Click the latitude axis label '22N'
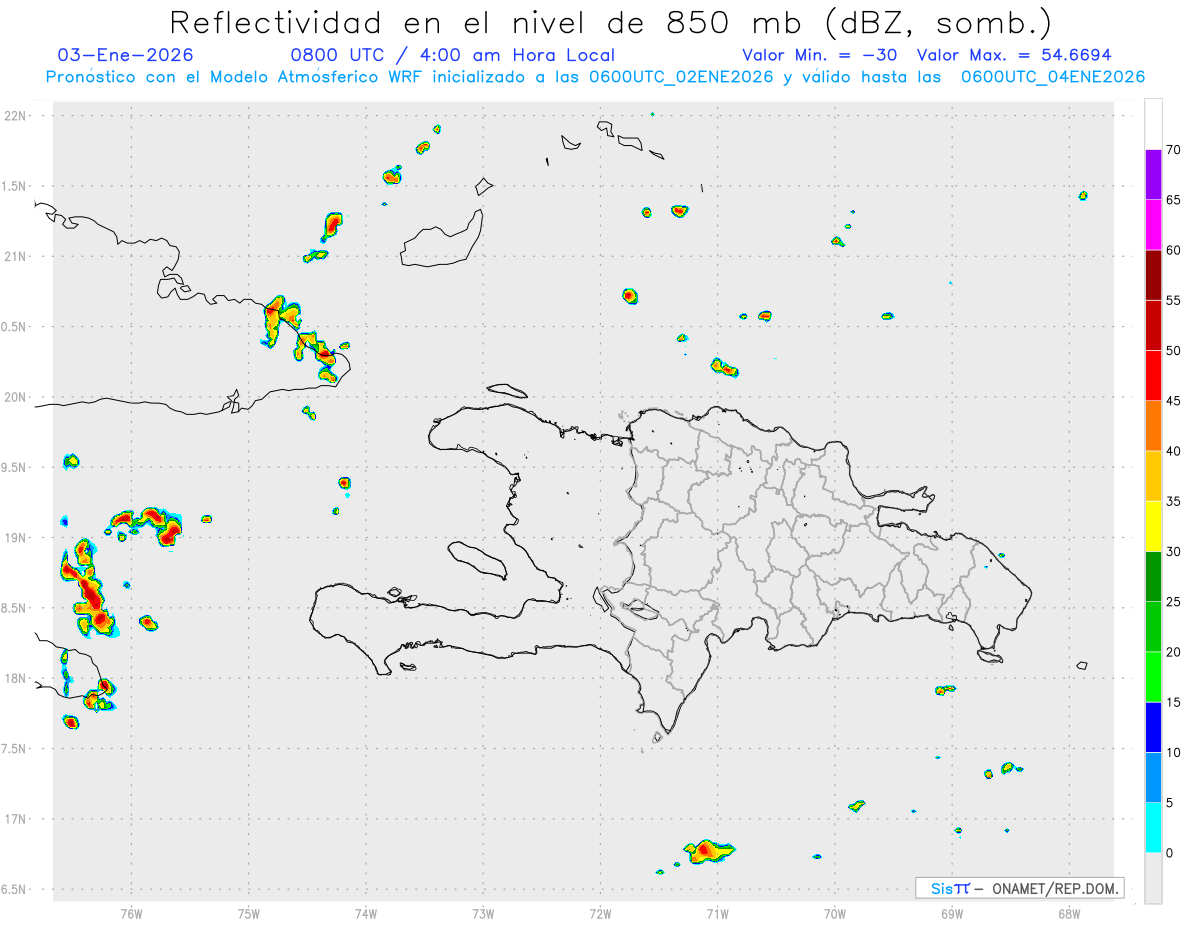The height and width of the screenshot is (927, 1200). tap(16, 116)
